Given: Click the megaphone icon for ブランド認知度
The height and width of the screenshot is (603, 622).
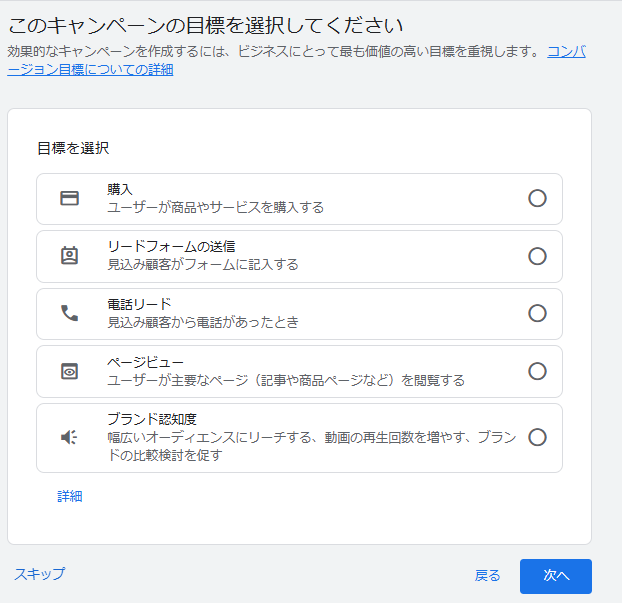Looking at the screenshot, I should (69, 437).
